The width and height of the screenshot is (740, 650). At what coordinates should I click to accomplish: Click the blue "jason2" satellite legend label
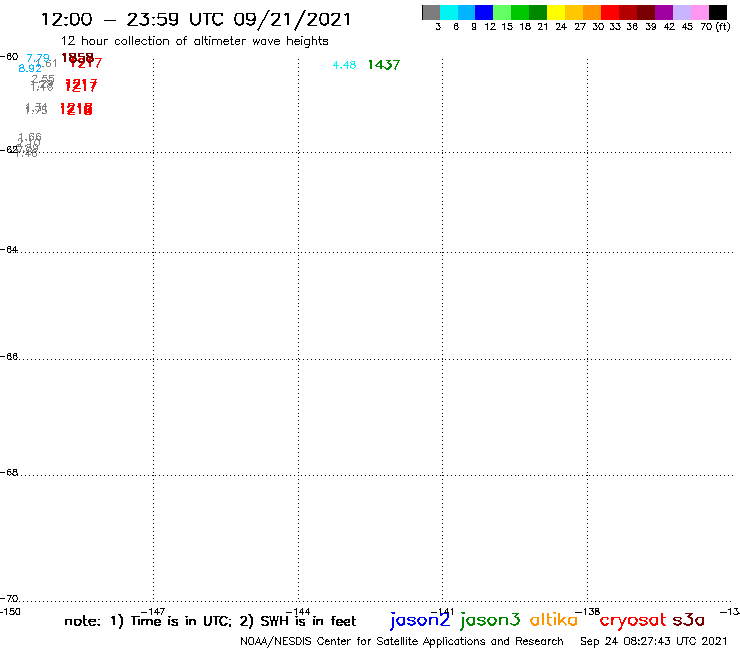click(420, 620)
